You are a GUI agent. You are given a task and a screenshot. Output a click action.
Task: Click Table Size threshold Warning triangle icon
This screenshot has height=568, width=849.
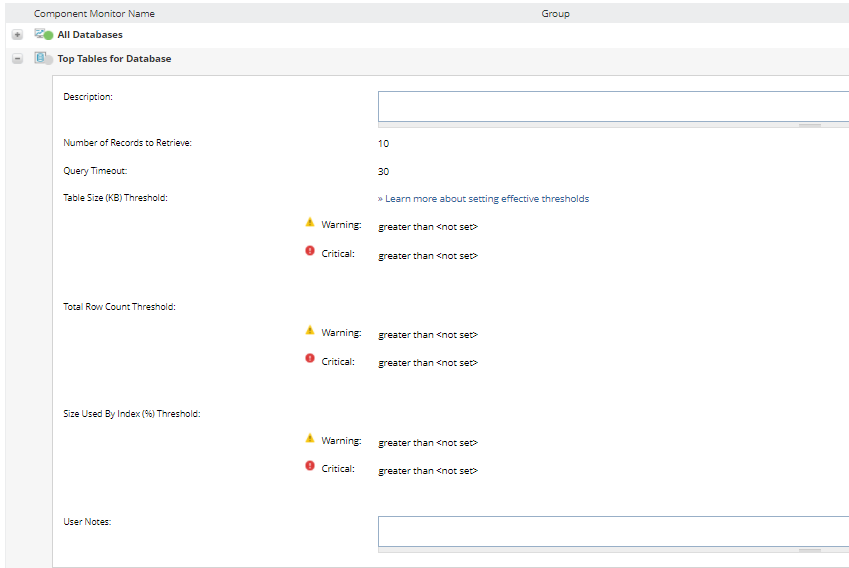(310, 222)
